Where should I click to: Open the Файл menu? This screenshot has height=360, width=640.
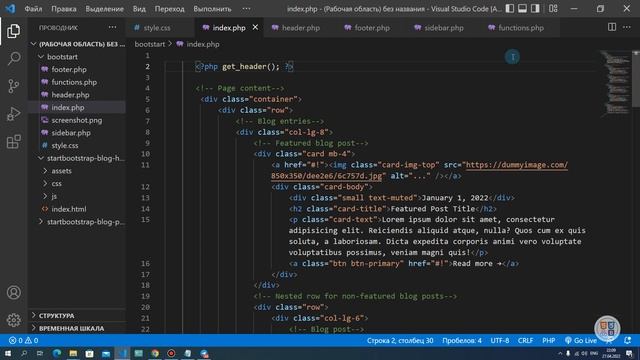pyautogui.click(x=33, y=9)
